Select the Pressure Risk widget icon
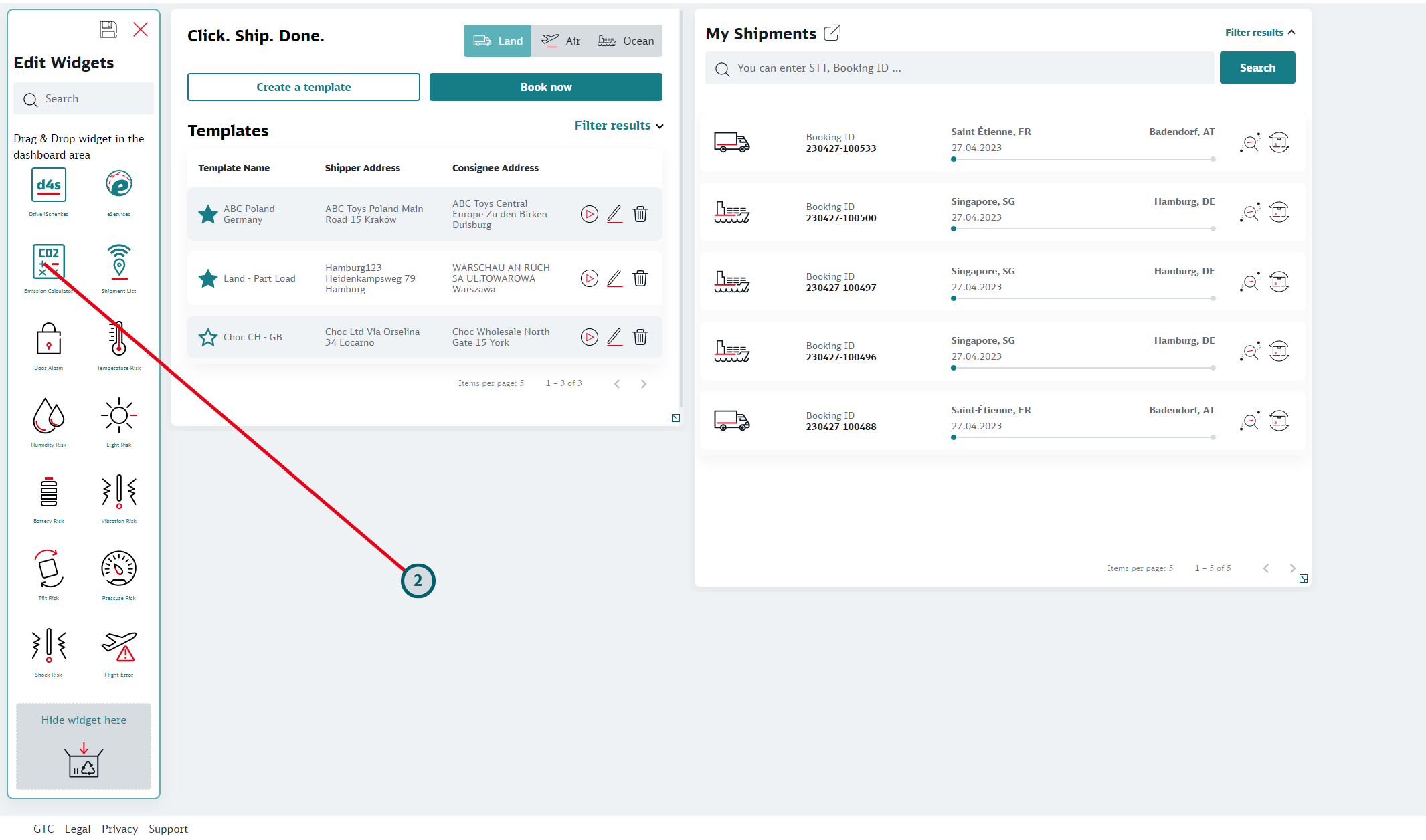The height and width of the screenshot is (840, 1426). click(x=118, y=569)
